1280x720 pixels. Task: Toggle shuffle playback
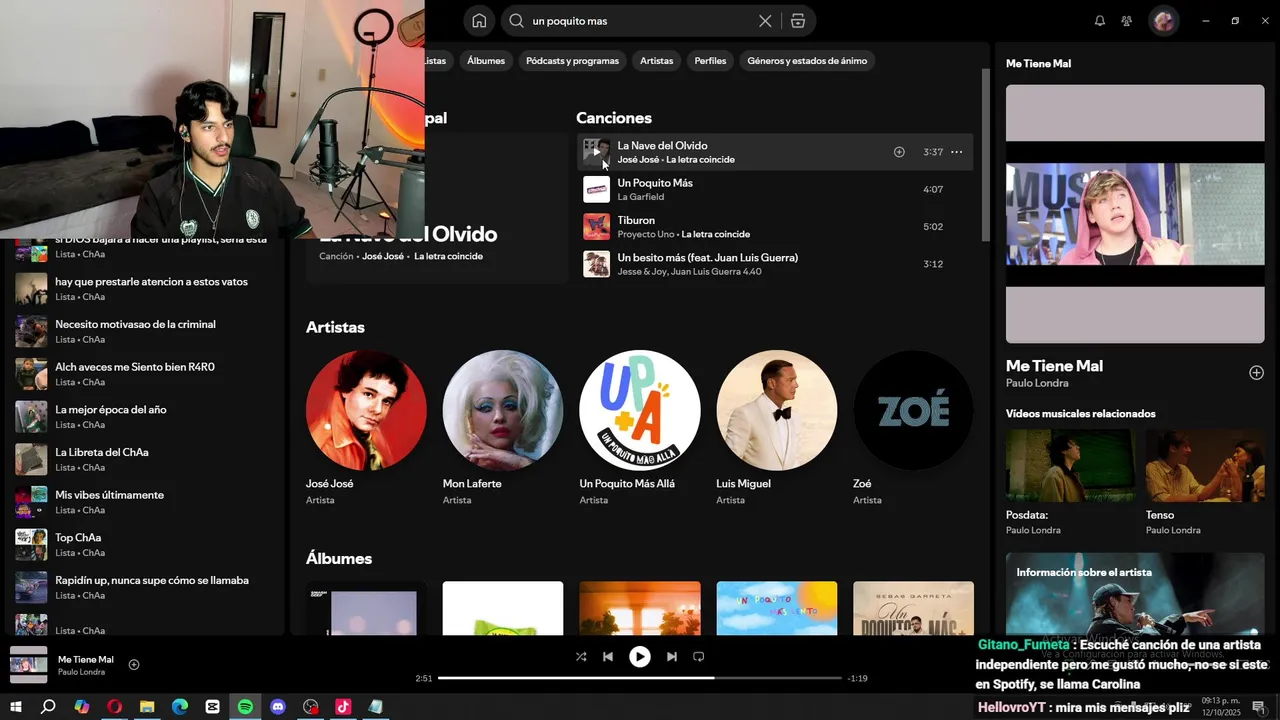click(x=581, y=657)
